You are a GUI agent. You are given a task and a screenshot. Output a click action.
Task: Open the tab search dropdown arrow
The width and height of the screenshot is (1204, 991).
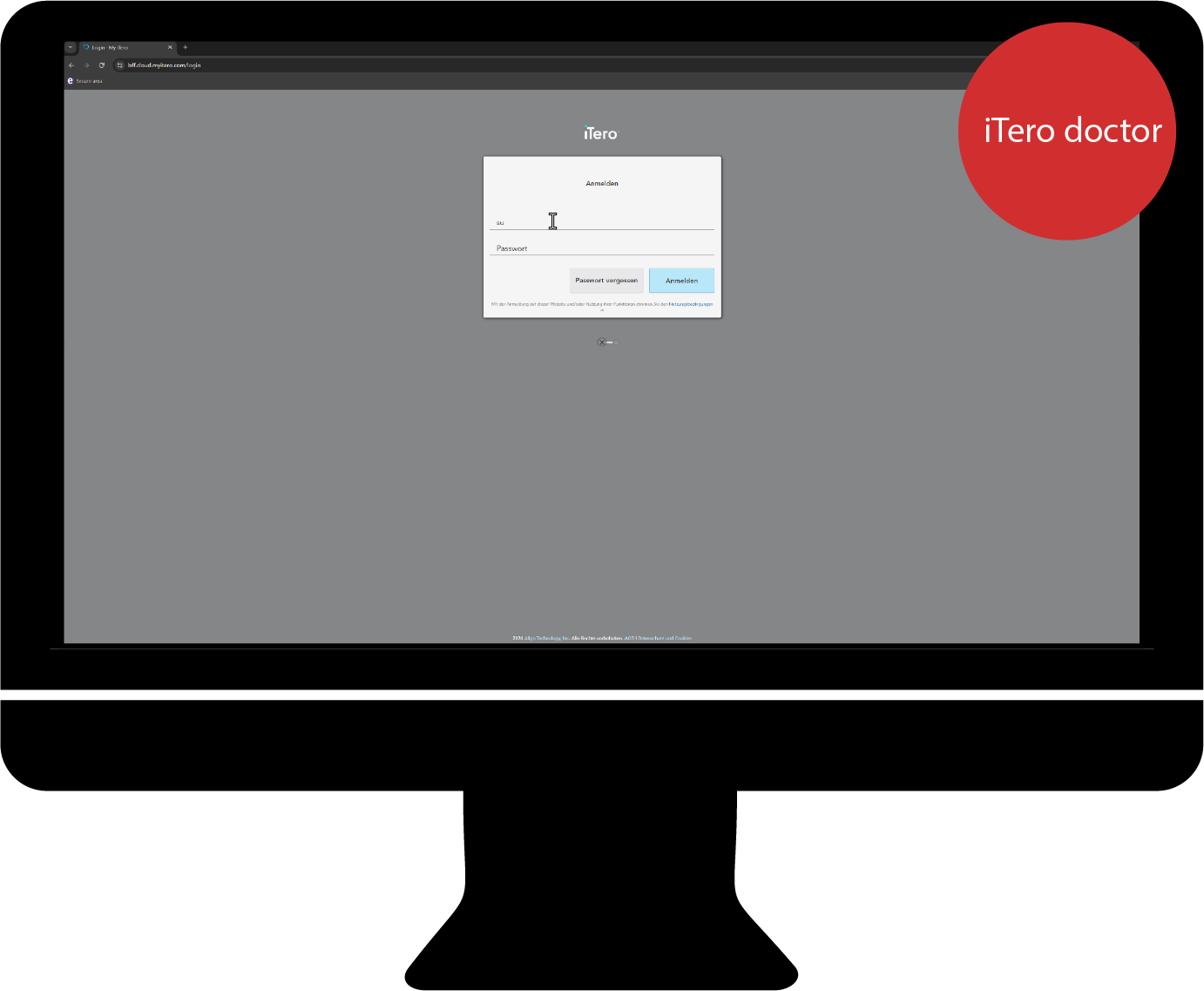[71, 47]
